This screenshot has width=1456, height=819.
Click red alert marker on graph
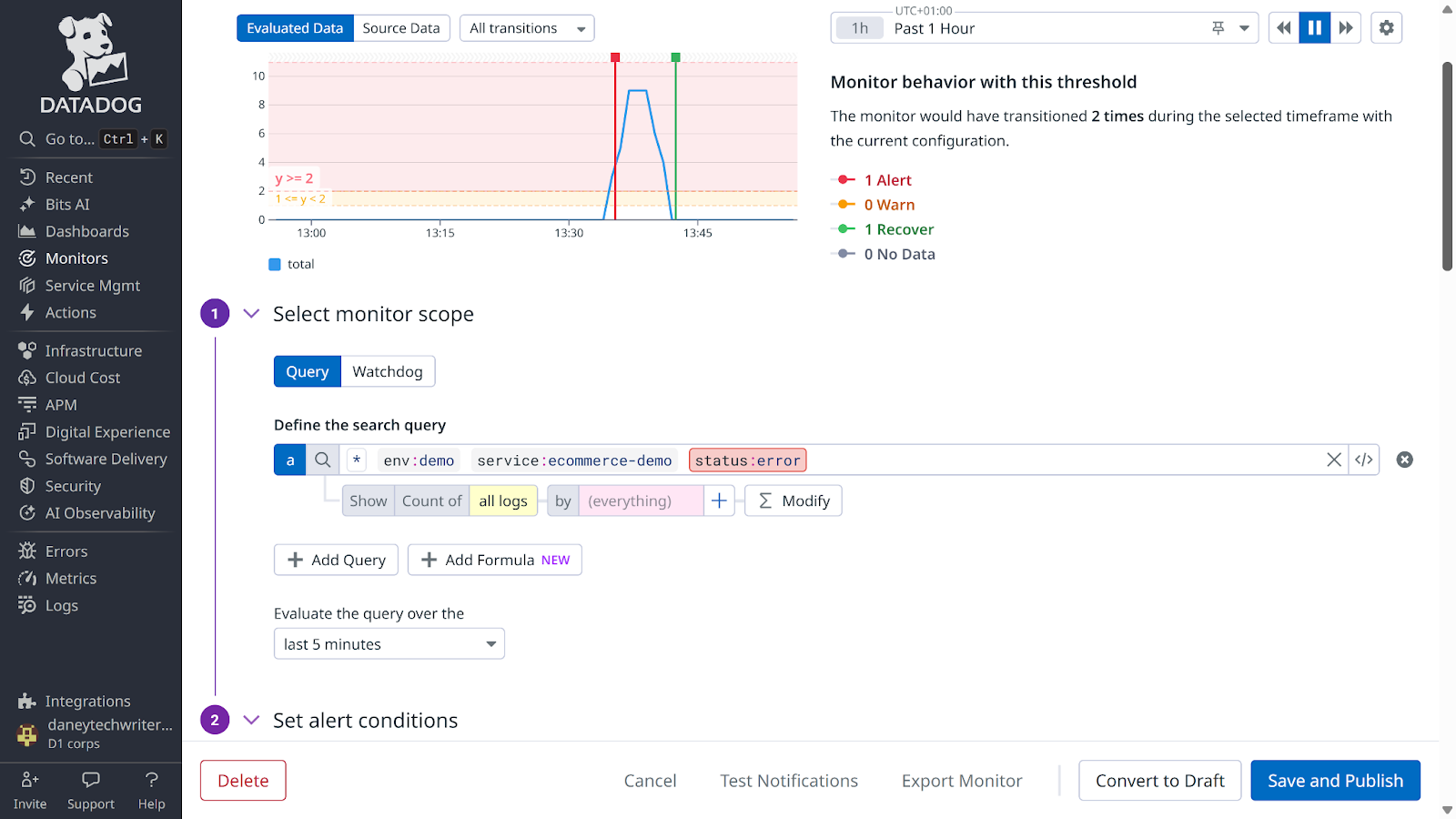point(615,57)
